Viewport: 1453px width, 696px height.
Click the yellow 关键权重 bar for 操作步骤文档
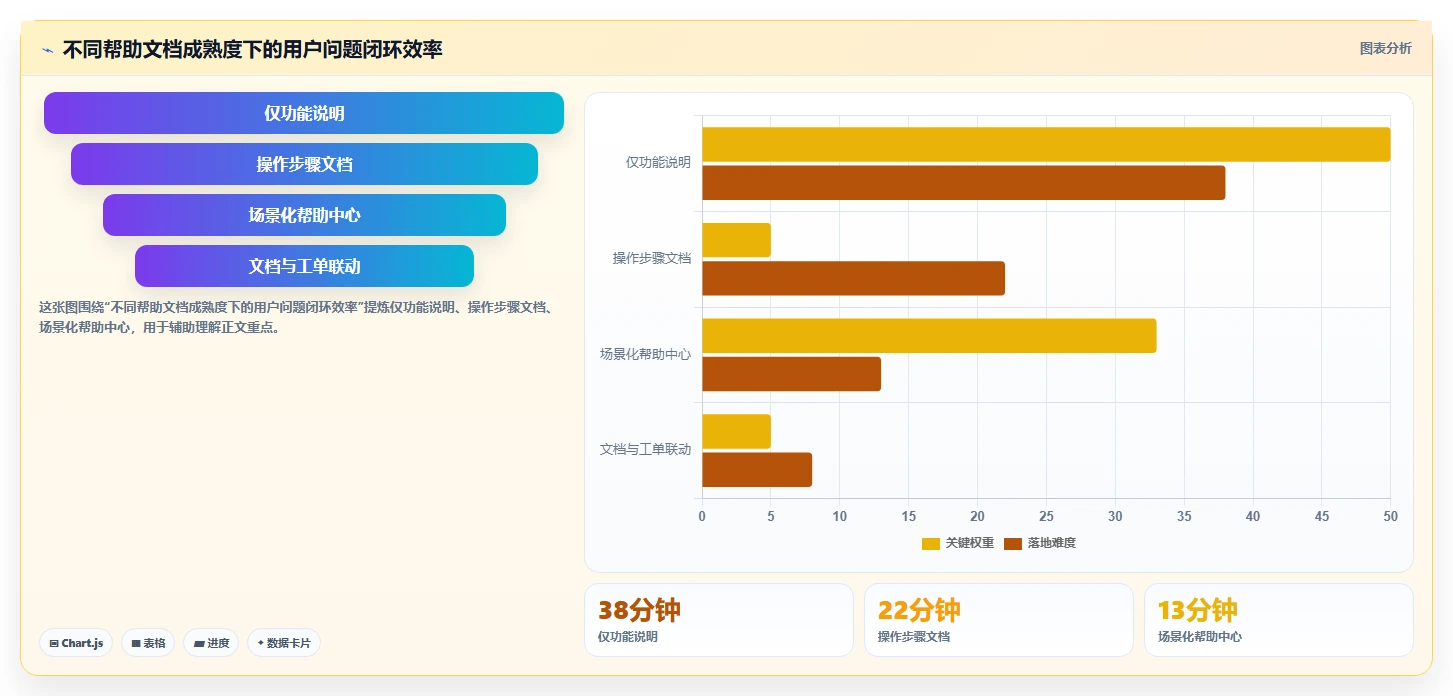point(736,240)
